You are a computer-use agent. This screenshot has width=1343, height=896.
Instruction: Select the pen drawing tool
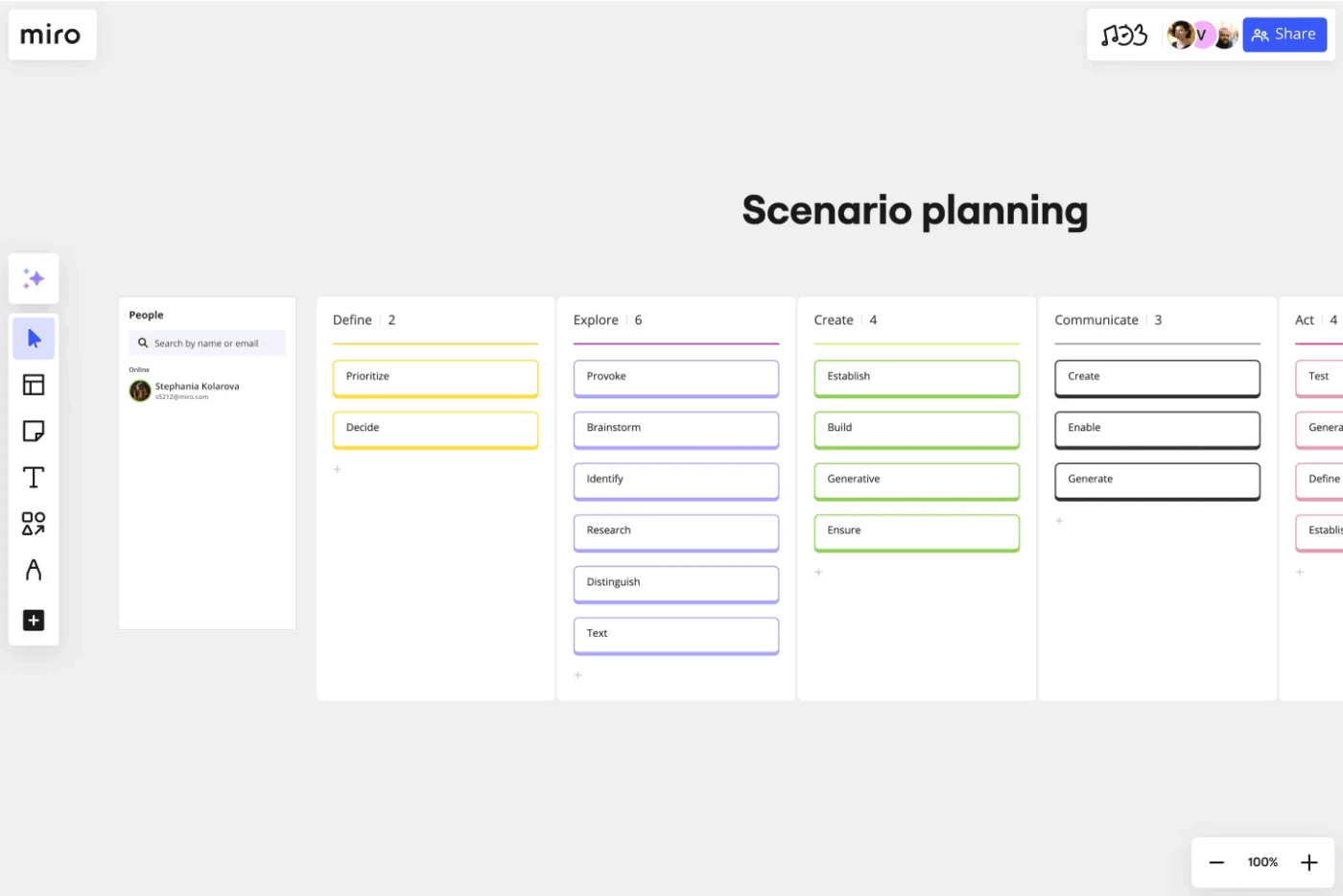[x=34, y=570]
